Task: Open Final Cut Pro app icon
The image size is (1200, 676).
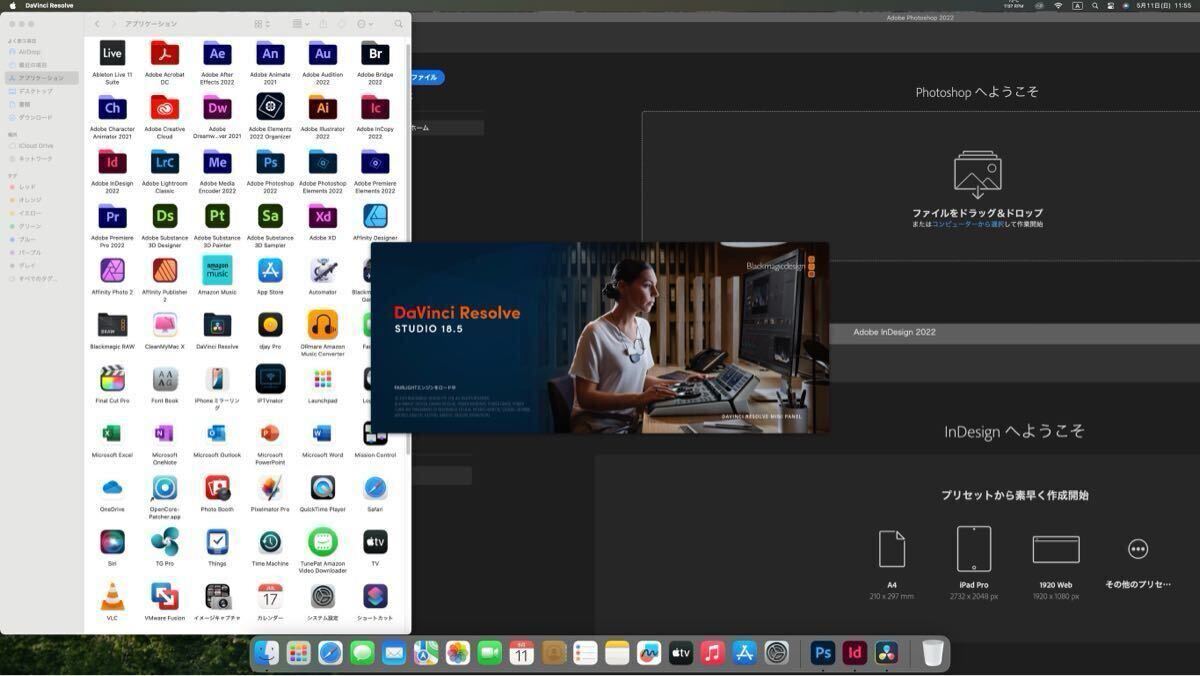Action: tap(112, 379)
